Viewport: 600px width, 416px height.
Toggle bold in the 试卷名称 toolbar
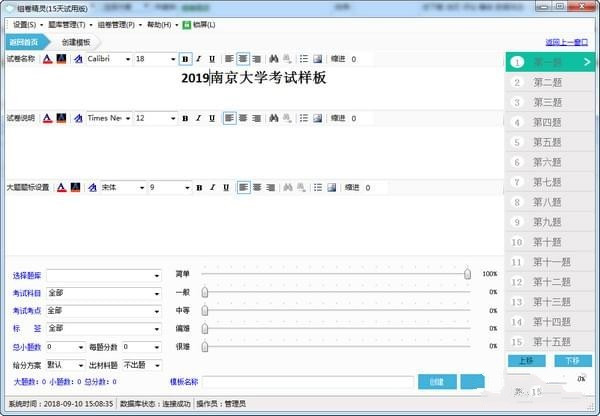[x=185, y=59]
